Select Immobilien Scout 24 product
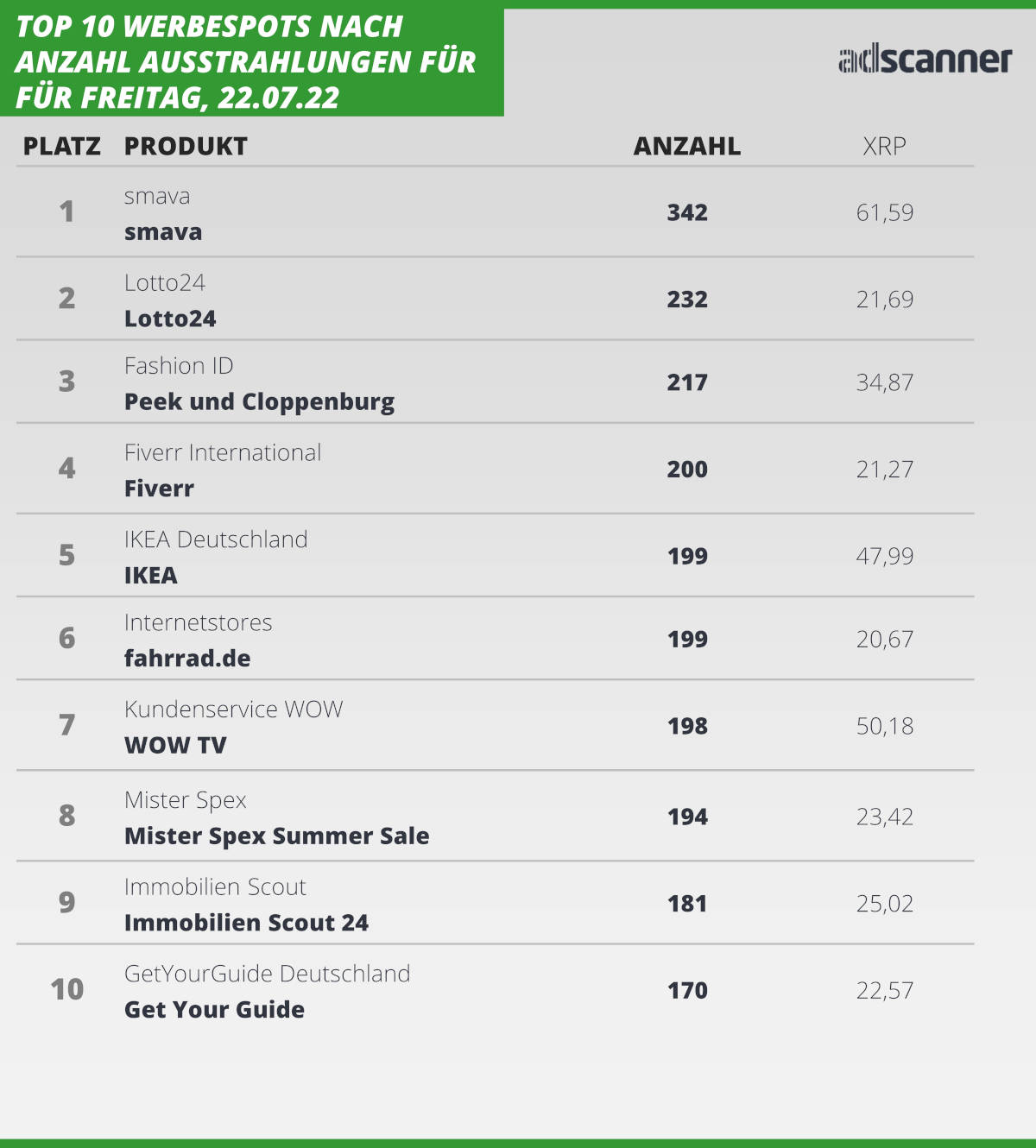The height and width of the screenshot is (1148, 1036). [246, 923]
